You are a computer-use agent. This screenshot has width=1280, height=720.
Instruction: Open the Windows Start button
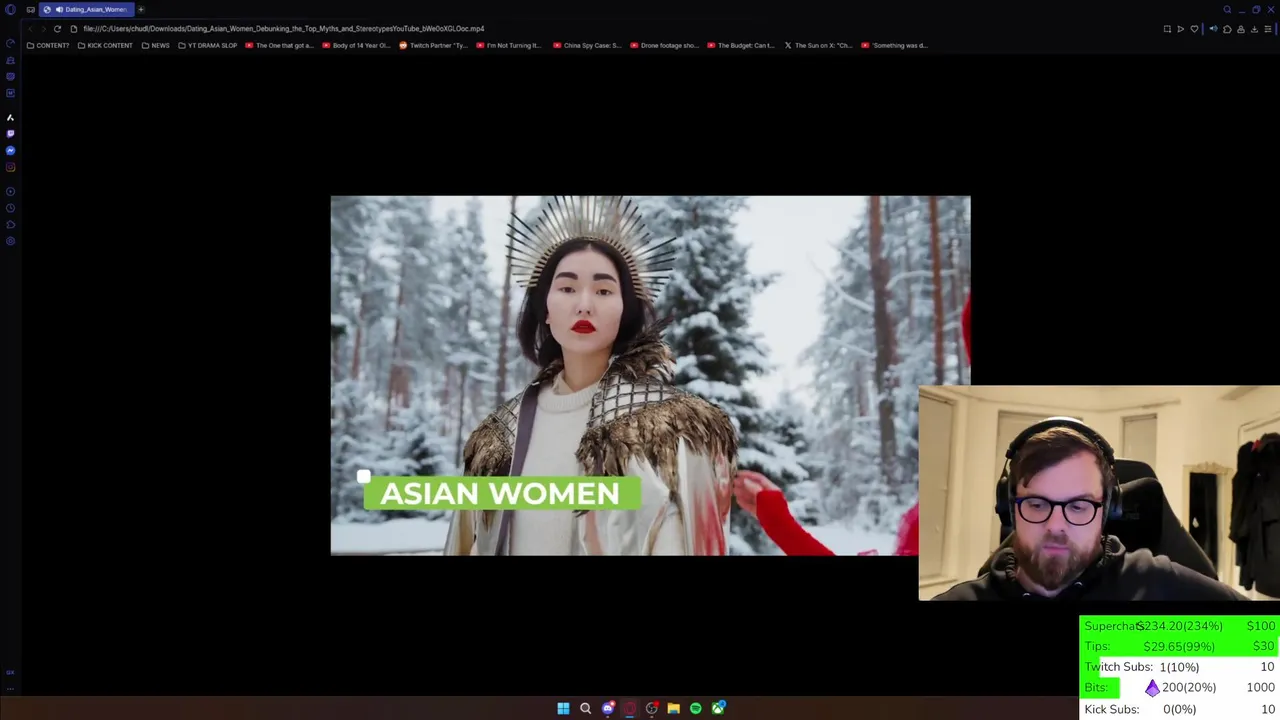[563, 708]
